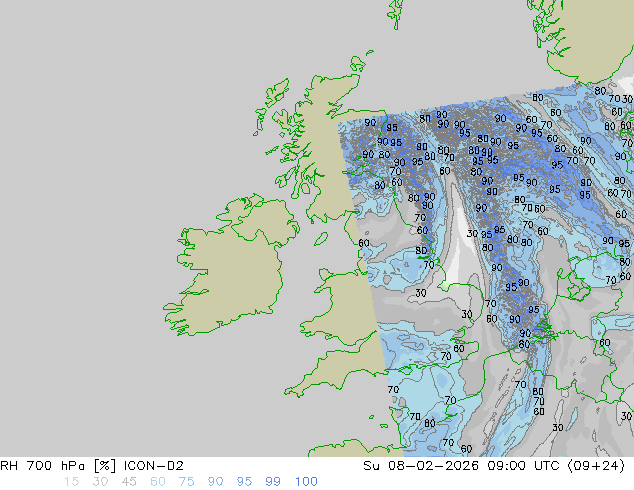Click the legend value 45

pos(129,482)
